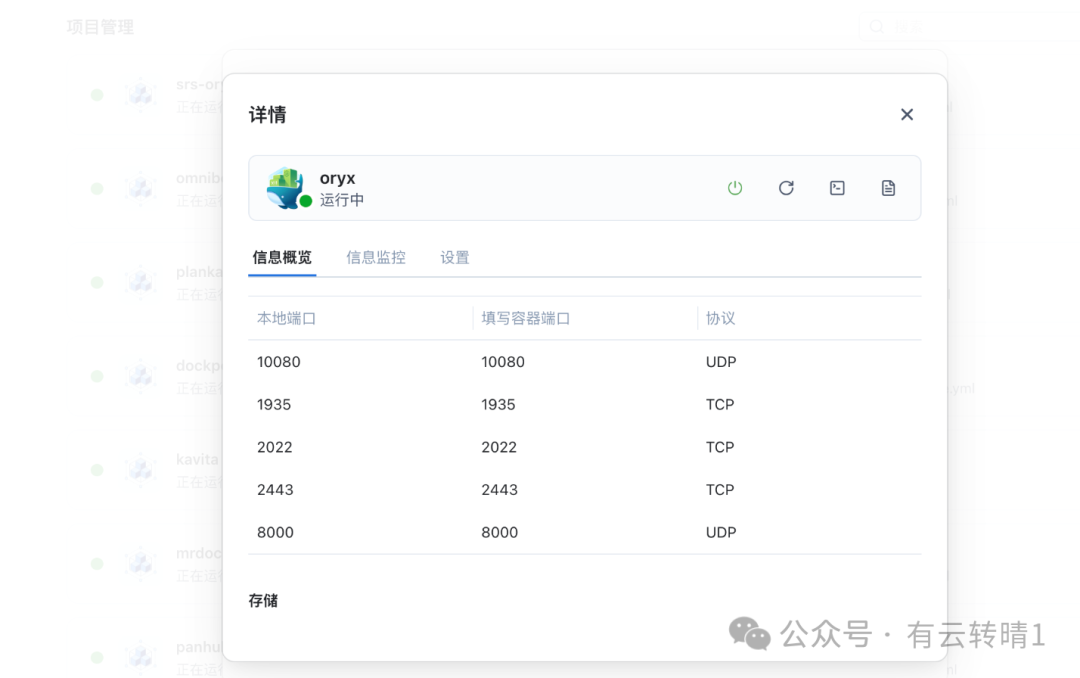Image resolution: width=1080 pixels, height=678 pixels.
Task: Close the 详情 dialog
Action: (907, 114)
